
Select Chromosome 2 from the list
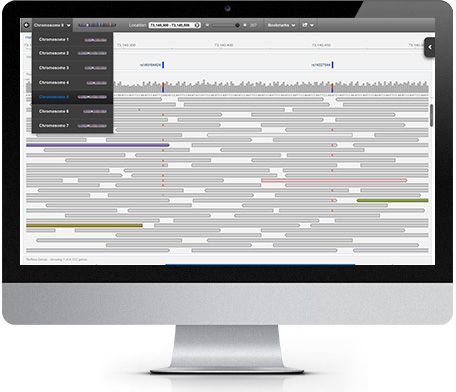pos(72,53)
